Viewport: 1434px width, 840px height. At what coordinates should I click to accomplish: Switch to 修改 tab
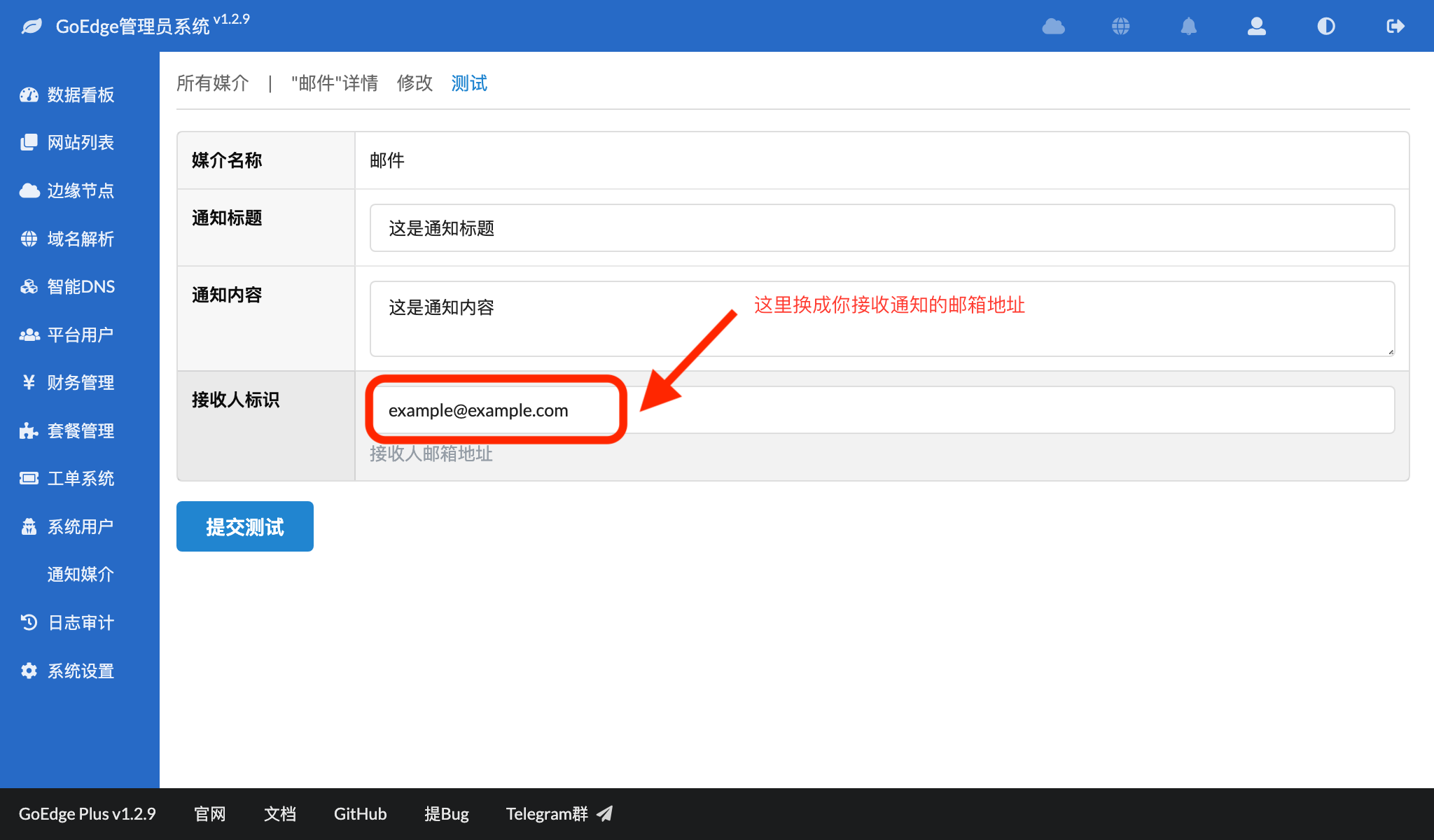coord(415,83)
